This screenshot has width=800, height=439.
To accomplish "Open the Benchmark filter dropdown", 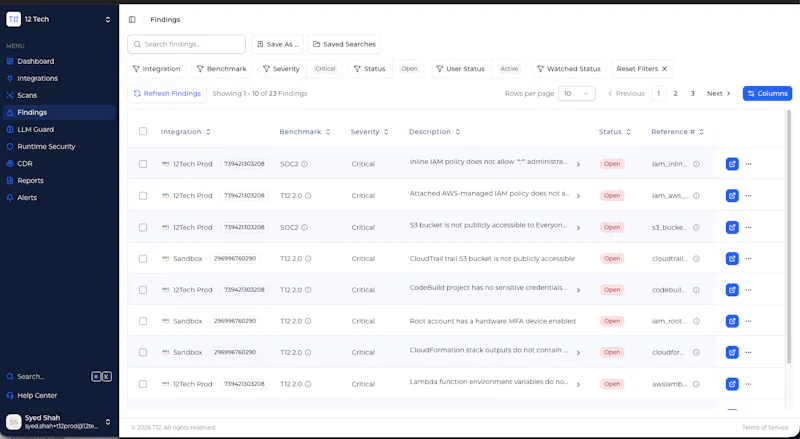I will click(x=222, y=69).
